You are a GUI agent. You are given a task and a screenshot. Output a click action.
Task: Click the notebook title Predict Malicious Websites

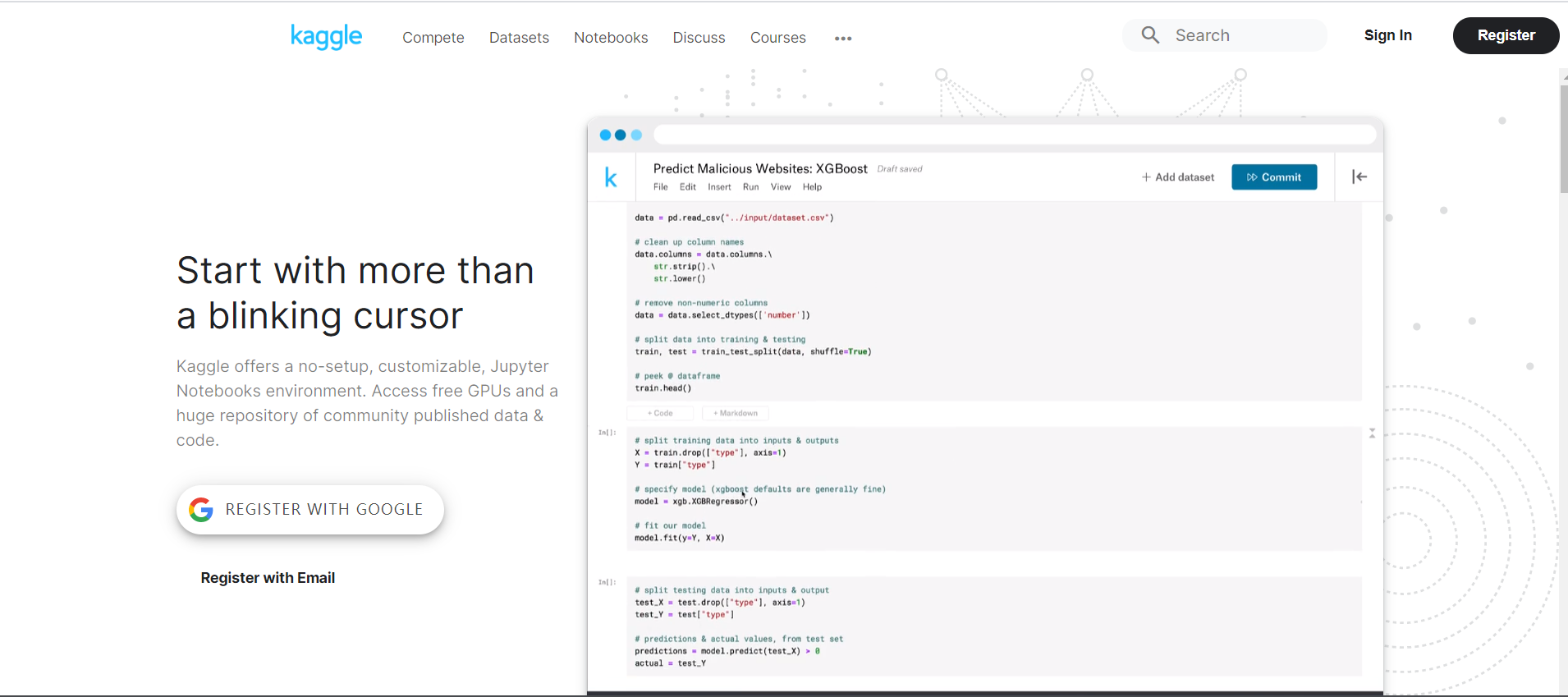tap(760, 168)
